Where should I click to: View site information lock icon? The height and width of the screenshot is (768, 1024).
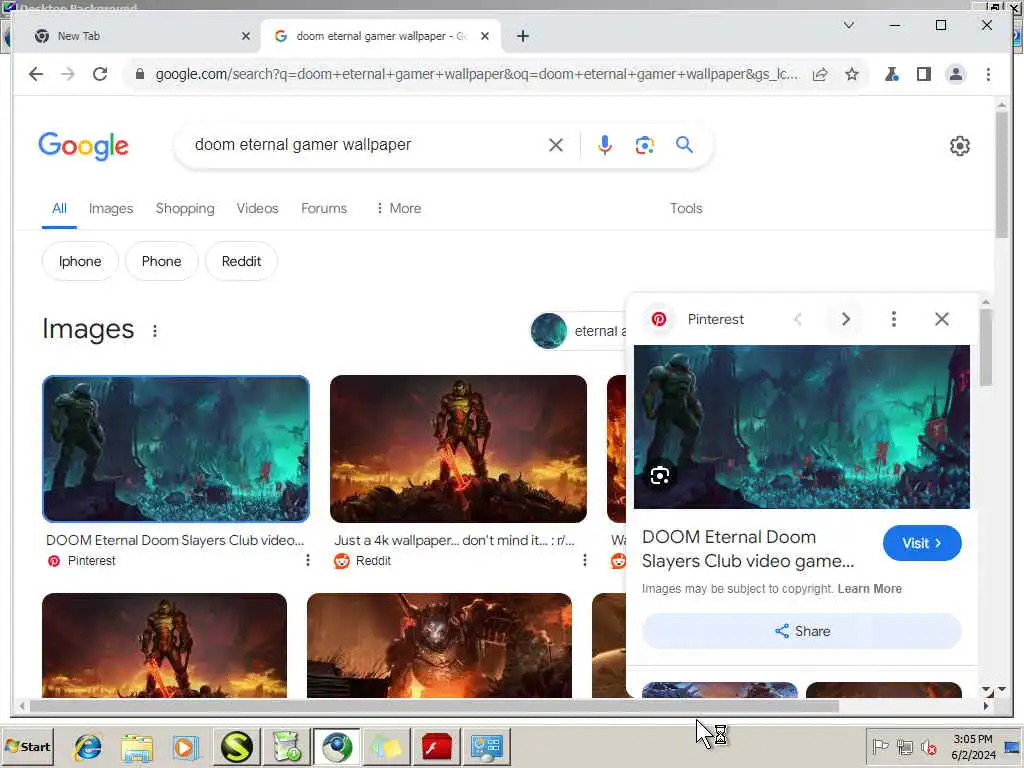click(139, 74)
